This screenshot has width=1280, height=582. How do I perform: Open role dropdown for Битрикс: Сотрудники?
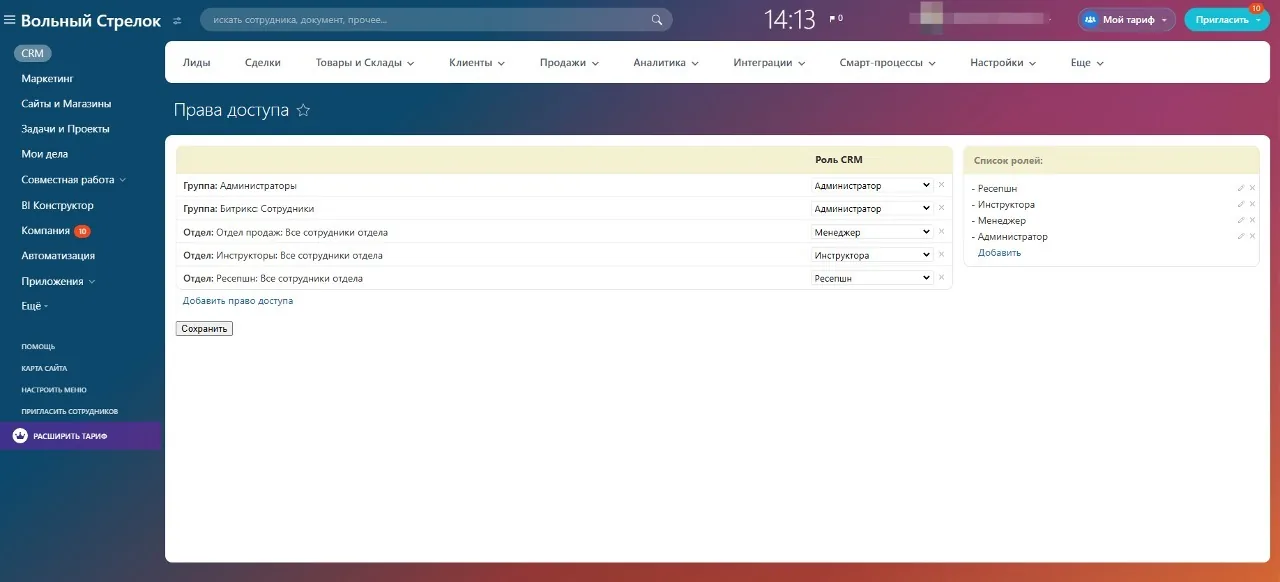871,208
